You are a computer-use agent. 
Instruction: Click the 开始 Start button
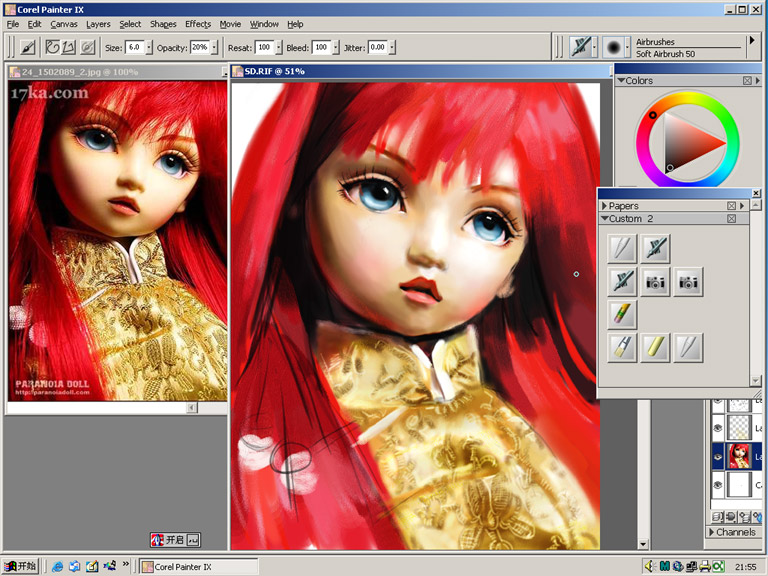coord(20,566)
